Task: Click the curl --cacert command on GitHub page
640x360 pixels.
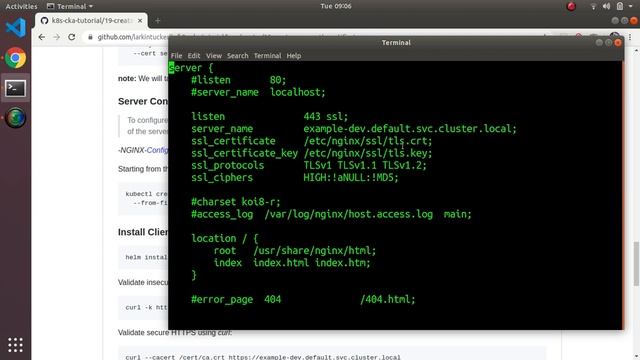Action: click(x=263, y=357)
